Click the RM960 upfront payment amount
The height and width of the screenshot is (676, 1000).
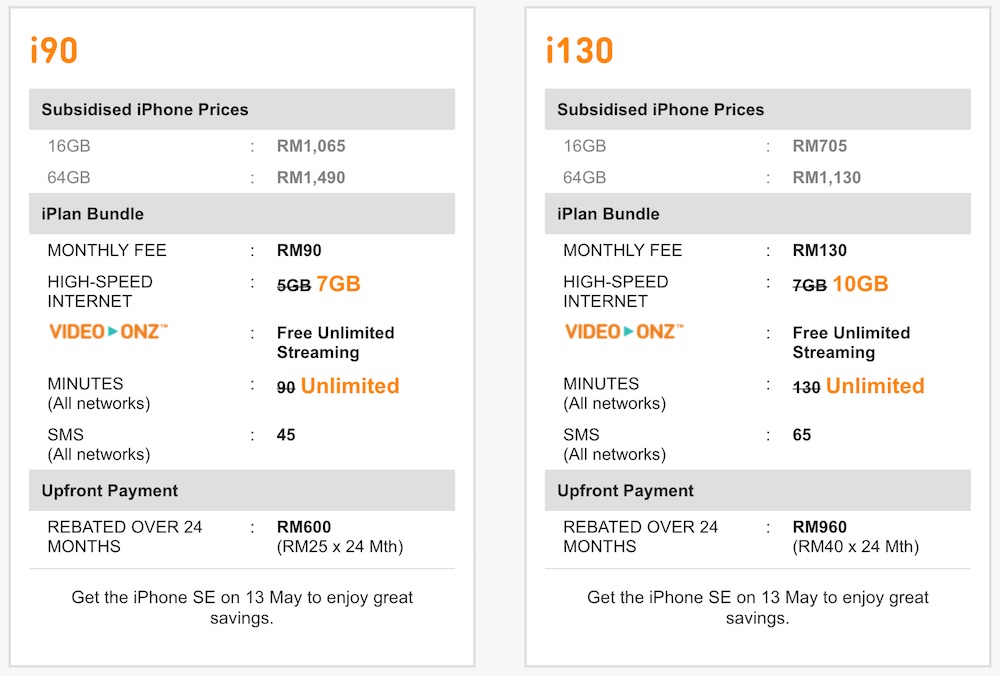pos(820,527)
